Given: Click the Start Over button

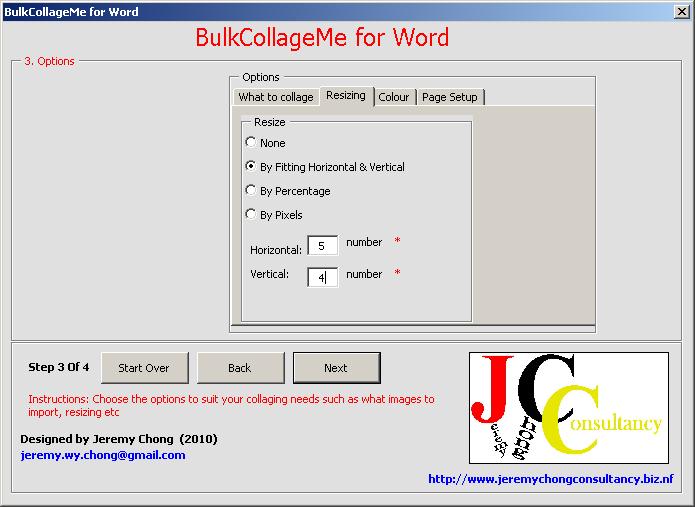Looking at the screenshot, I should click(144, 368).
